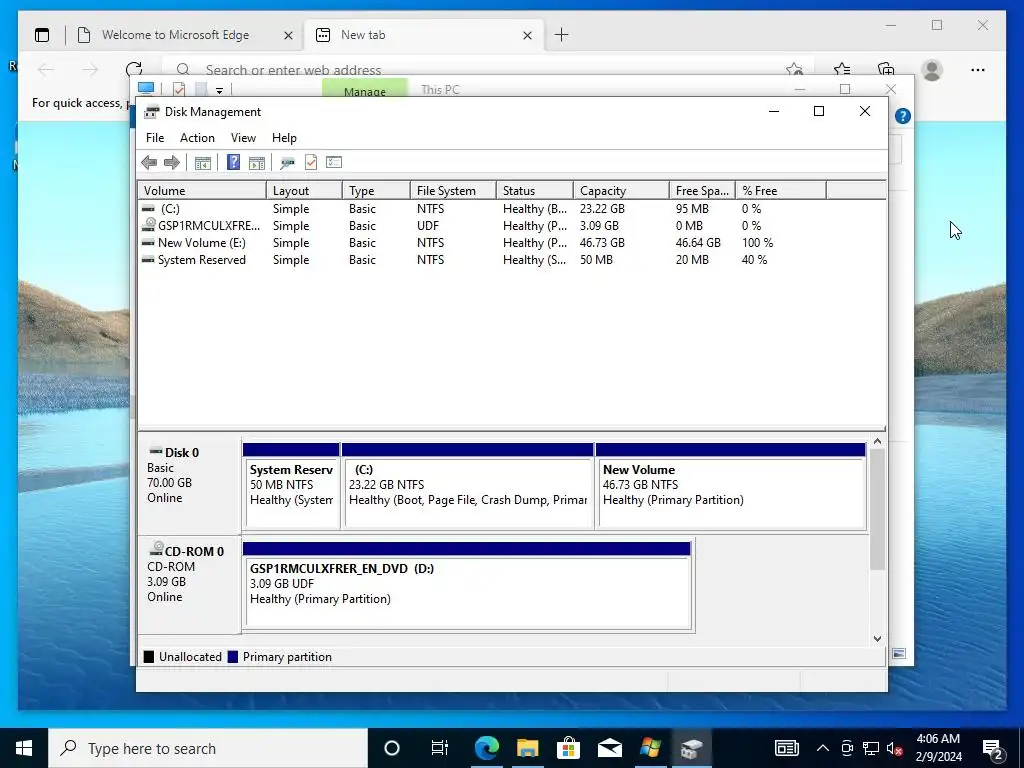Select the CD-ROM 0 label panel
The image size is (1024, 768).
189,585
